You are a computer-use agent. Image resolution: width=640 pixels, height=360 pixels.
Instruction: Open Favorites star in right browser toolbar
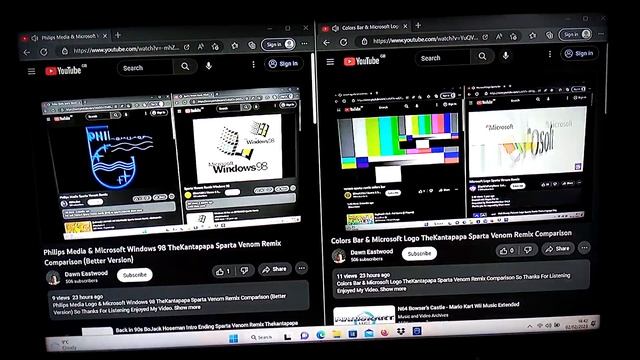[x=533, y=36]
